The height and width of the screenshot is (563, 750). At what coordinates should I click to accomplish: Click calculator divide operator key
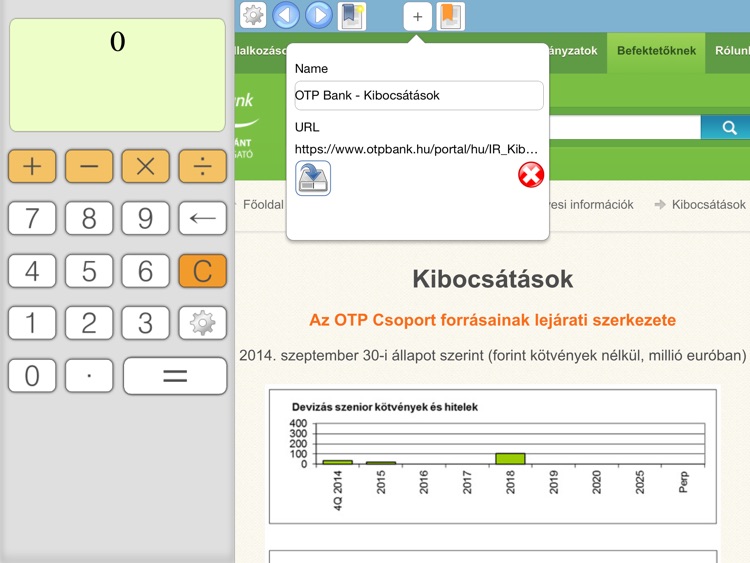(202, 166)
